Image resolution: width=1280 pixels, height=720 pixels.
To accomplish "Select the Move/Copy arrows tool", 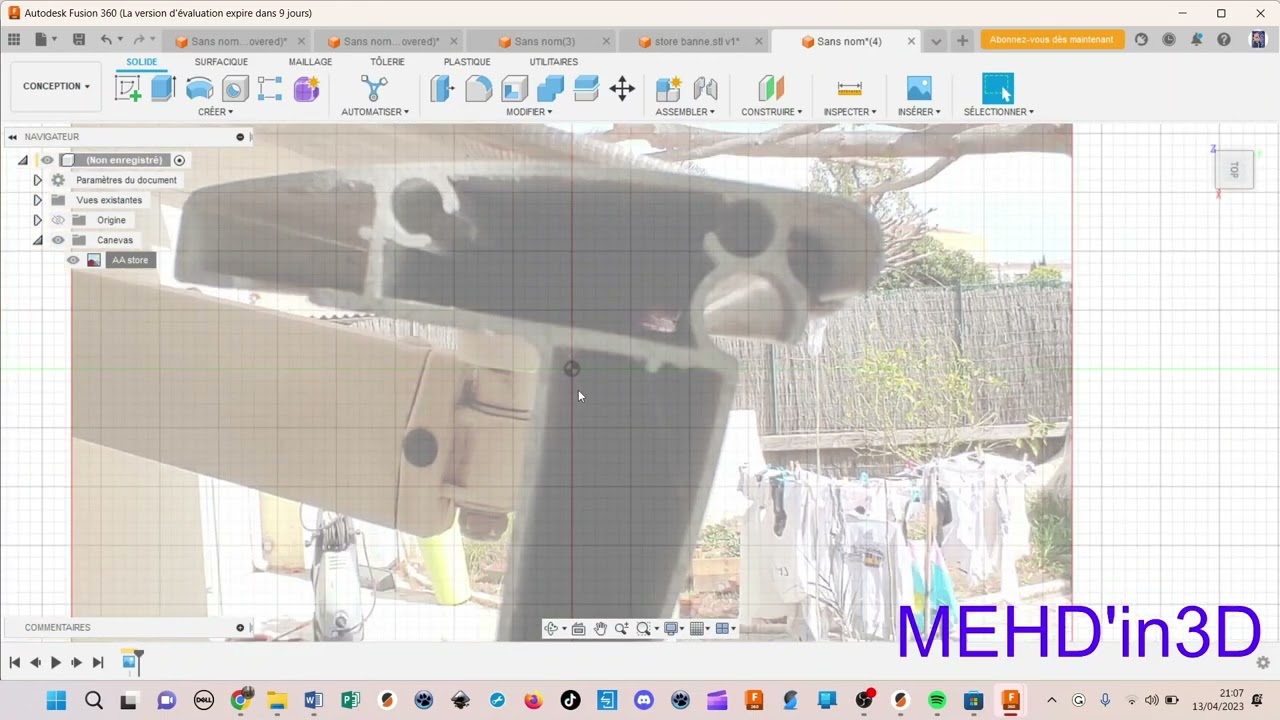I will tap(622, 88).
